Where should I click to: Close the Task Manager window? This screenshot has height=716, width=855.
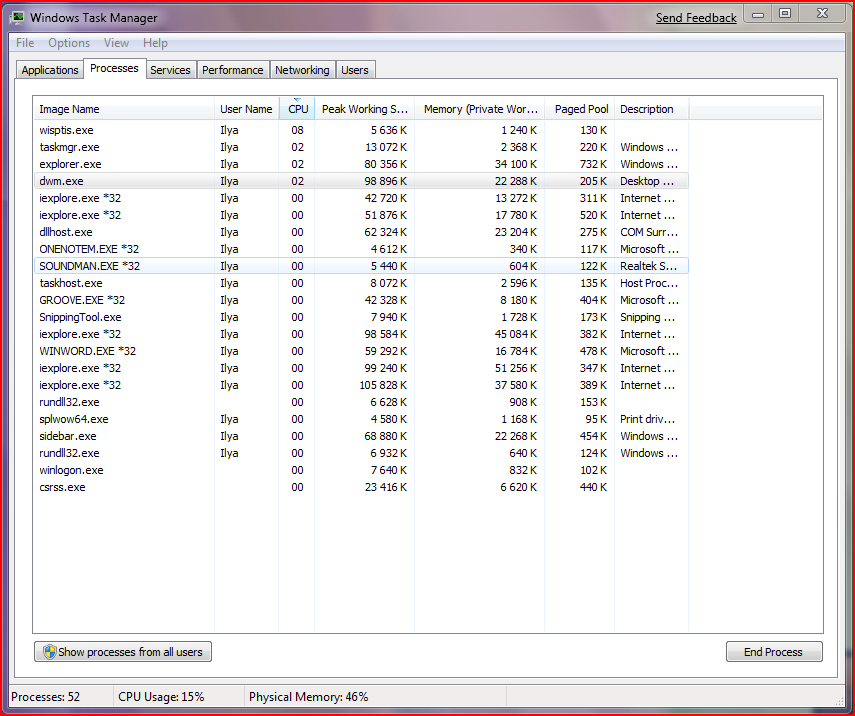pos(822,14)
